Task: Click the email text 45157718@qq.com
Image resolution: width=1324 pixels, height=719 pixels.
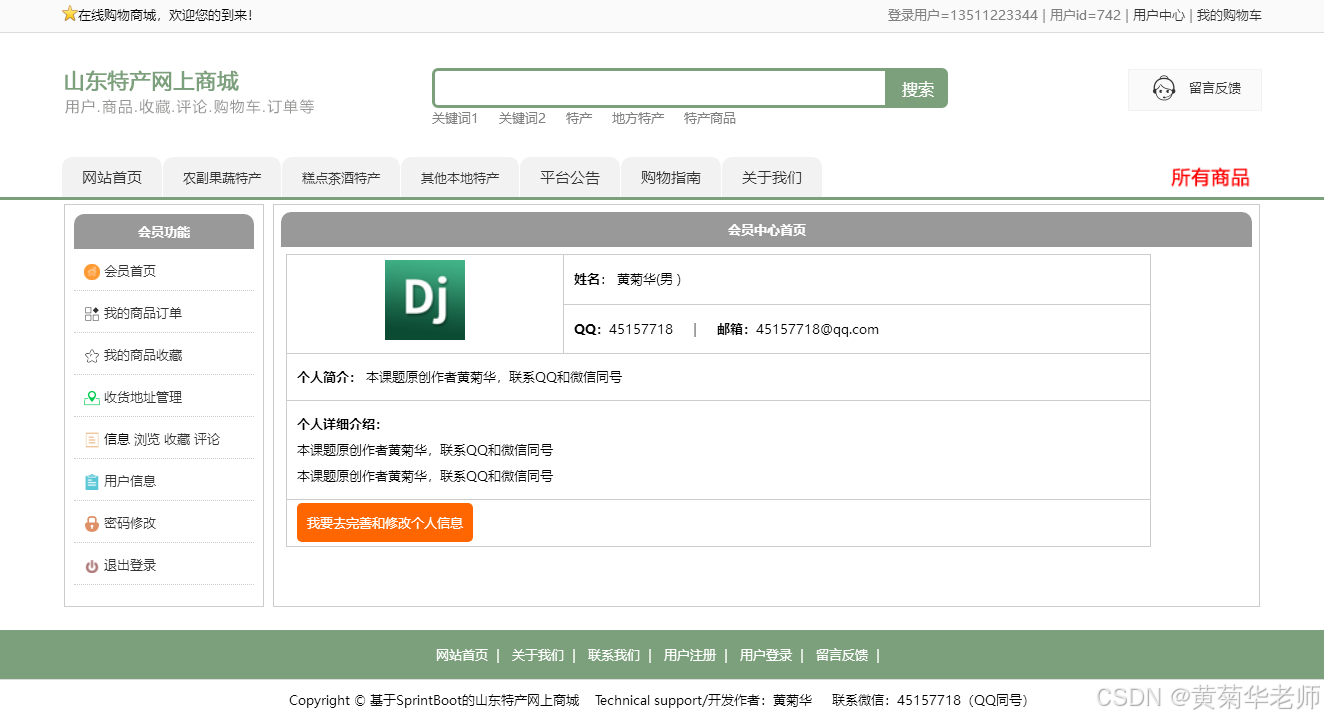Action: pos(817,329)
